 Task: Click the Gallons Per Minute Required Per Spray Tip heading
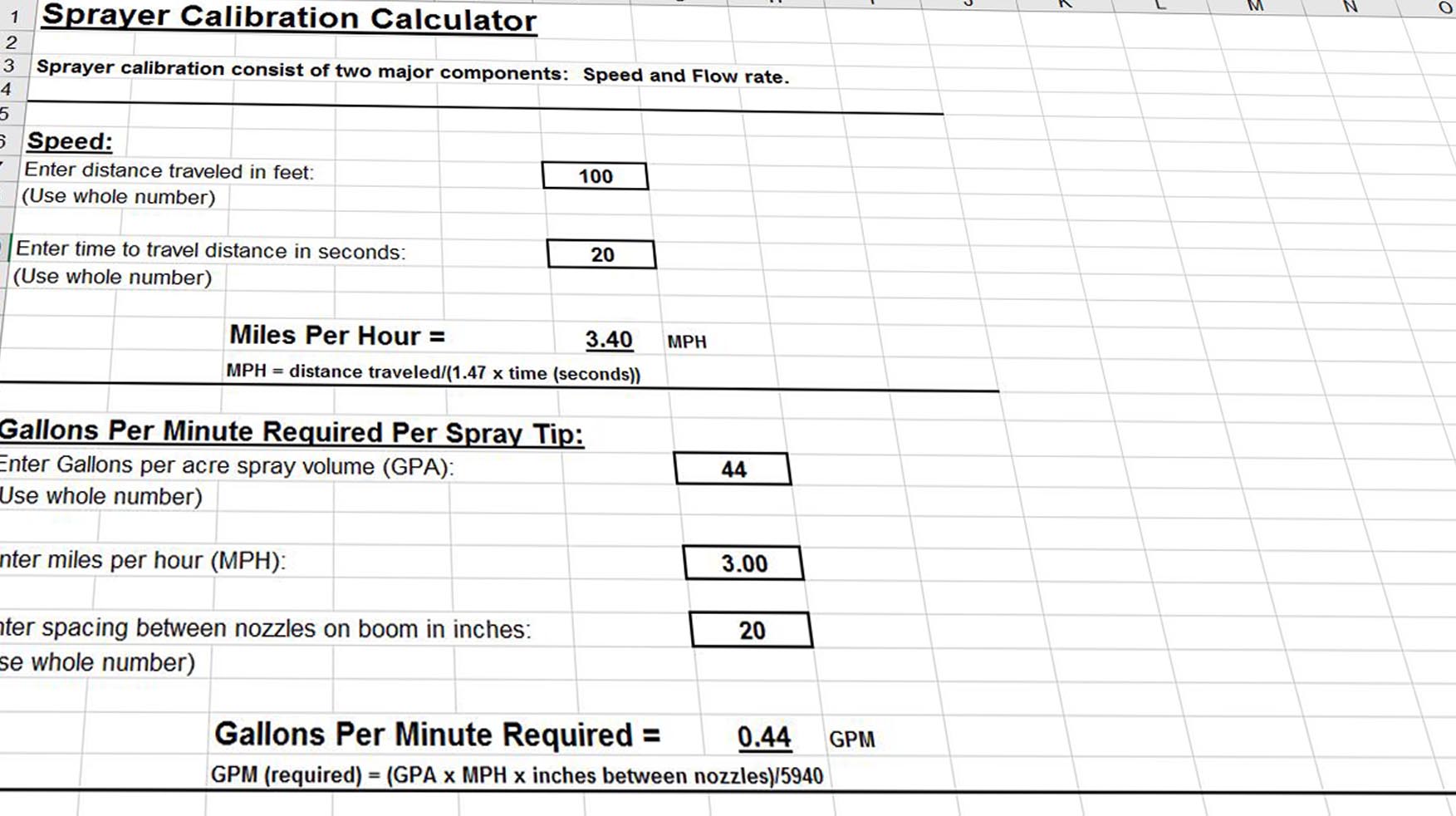pyautogui.click(x=291, y=432)
